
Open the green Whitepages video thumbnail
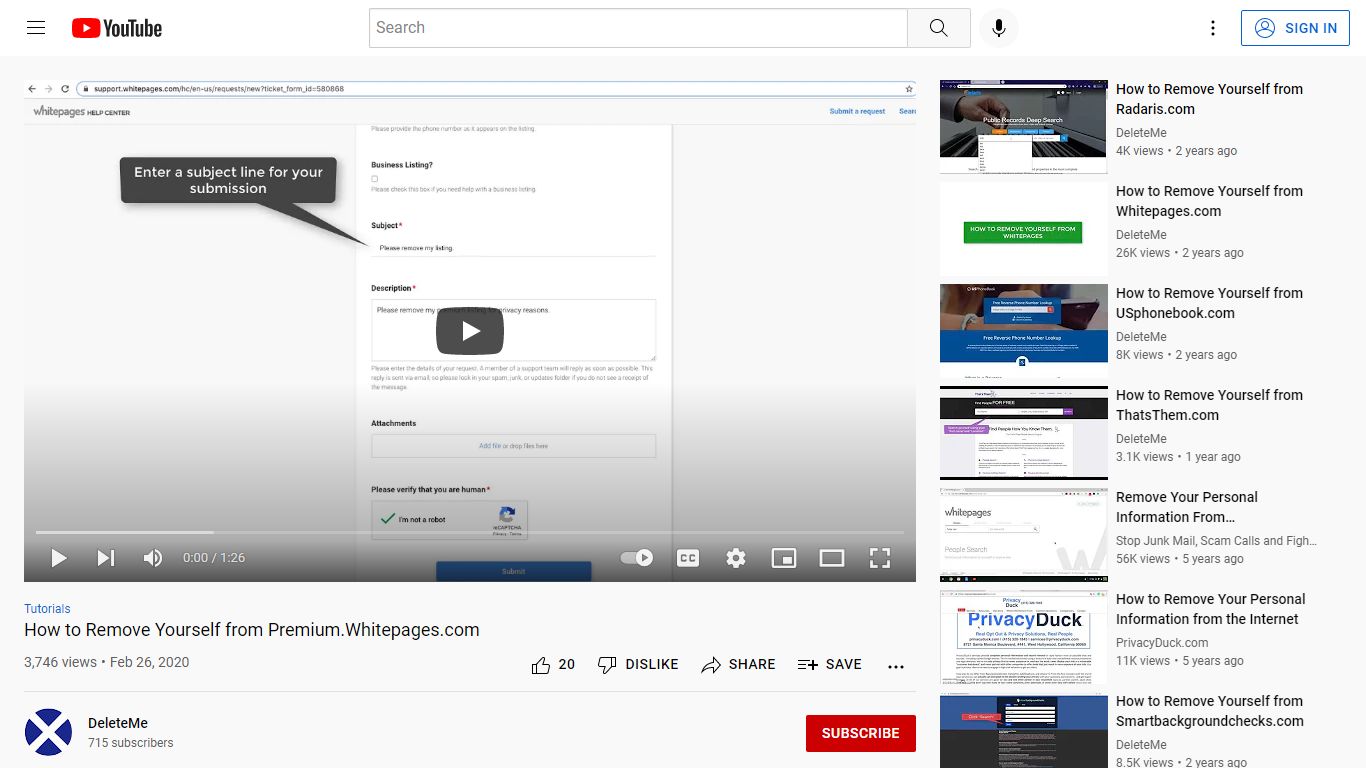1024,229
